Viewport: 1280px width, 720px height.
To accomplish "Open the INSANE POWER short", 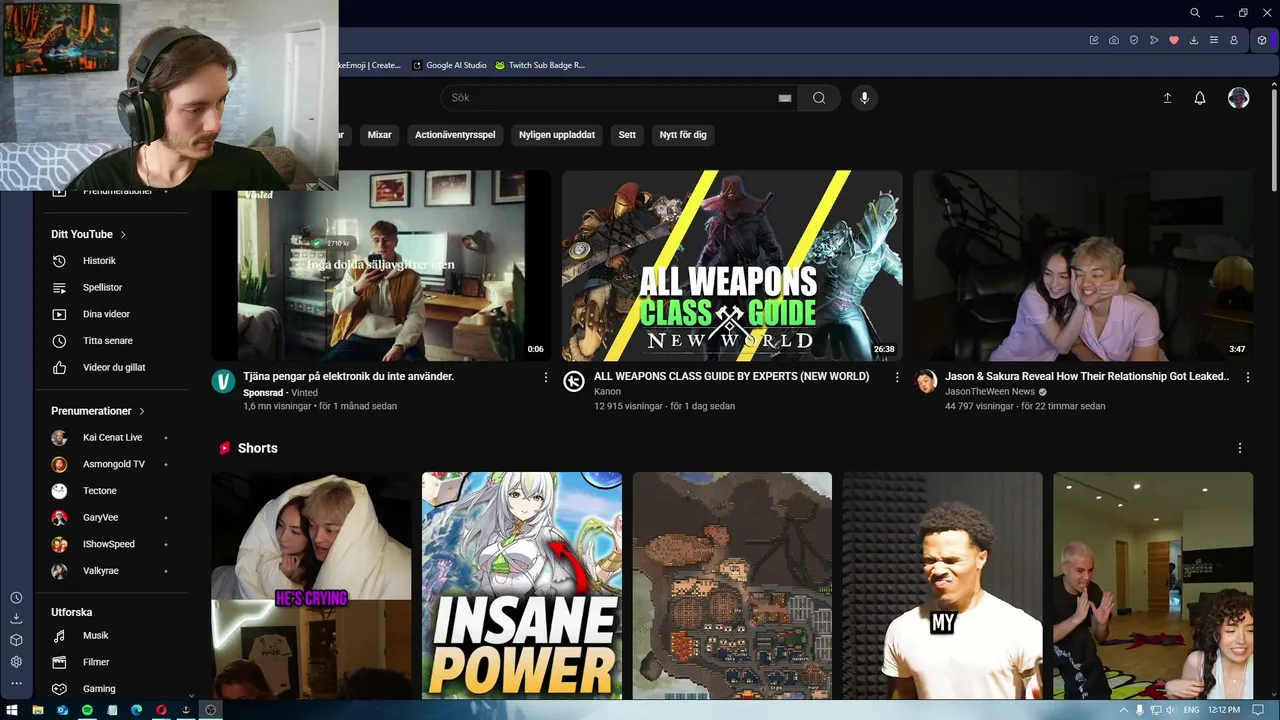I will click(522, 586).
